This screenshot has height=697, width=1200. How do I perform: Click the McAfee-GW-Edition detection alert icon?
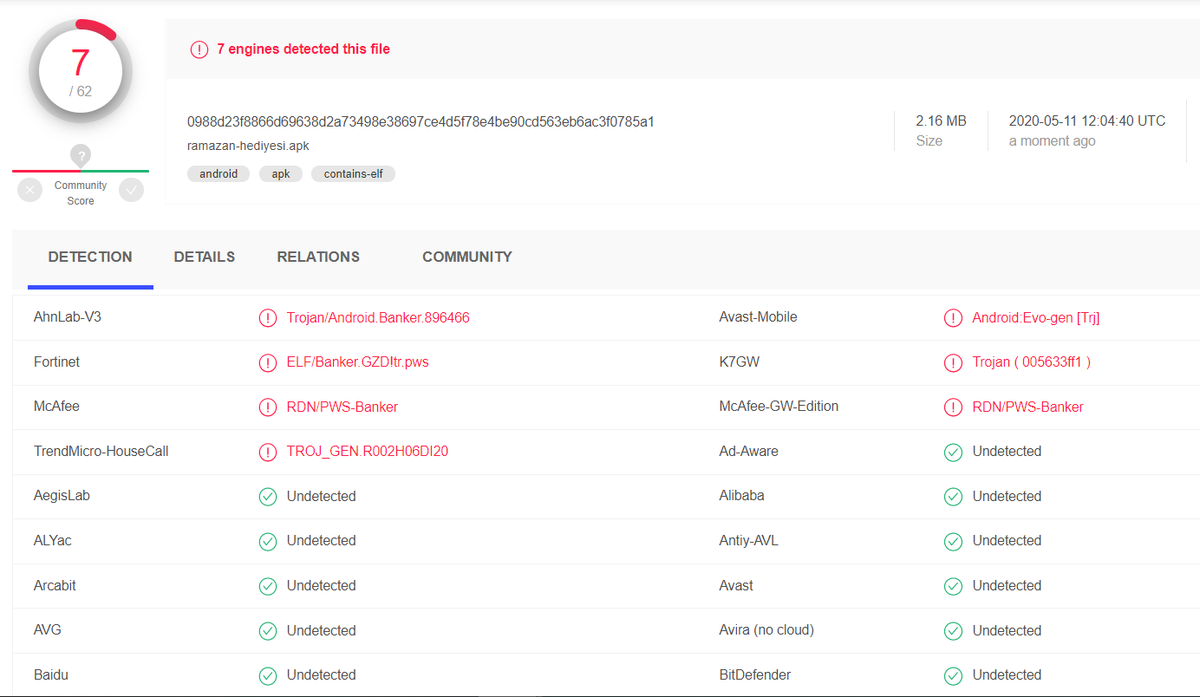pos(954,407)
